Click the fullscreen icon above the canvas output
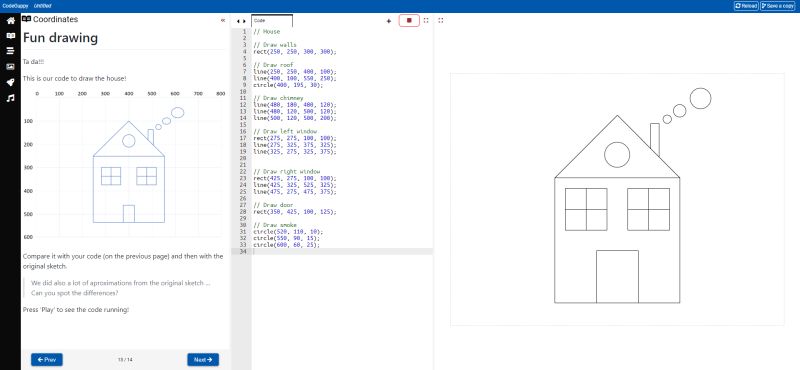 (x=441, y=20)
